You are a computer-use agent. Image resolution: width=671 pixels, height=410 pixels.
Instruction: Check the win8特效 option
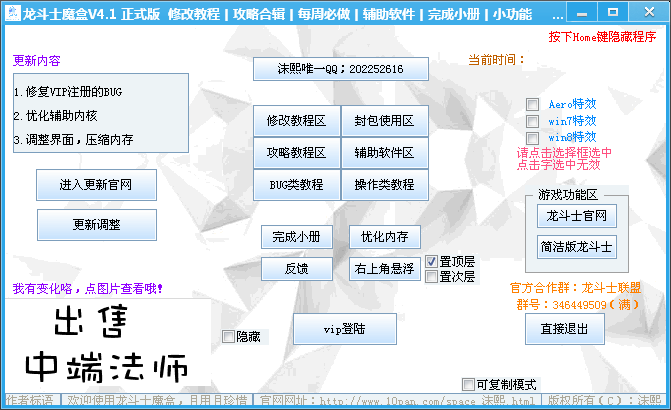[533, 137]
